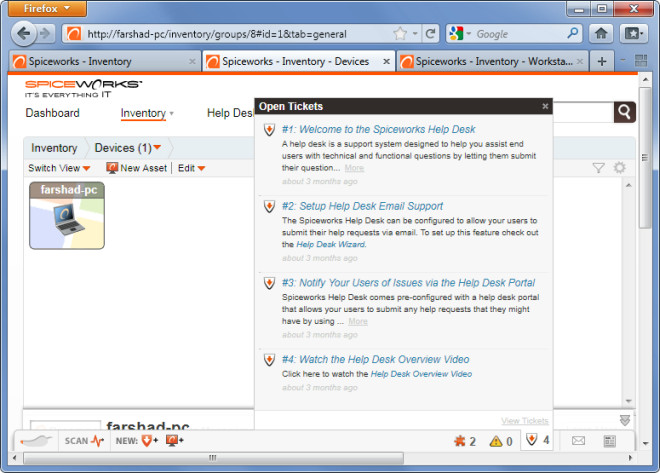The image size is (660, 473).
Task: Toggle the open tickets counter showing 4
Action: pyautogui.click(x=537, y=440)
